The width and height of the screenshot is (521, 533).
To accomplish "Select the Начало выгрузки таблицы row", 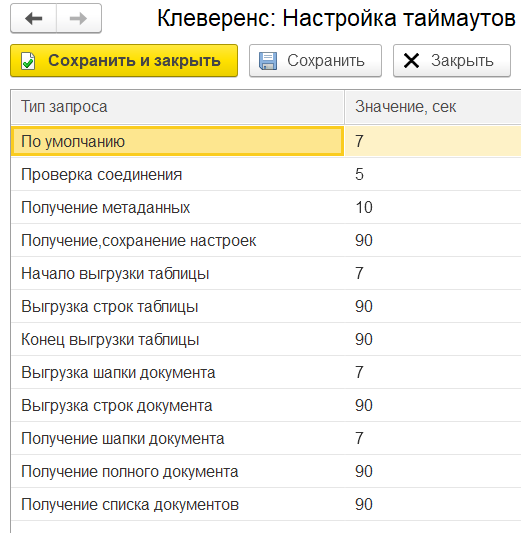I will 266,273.
